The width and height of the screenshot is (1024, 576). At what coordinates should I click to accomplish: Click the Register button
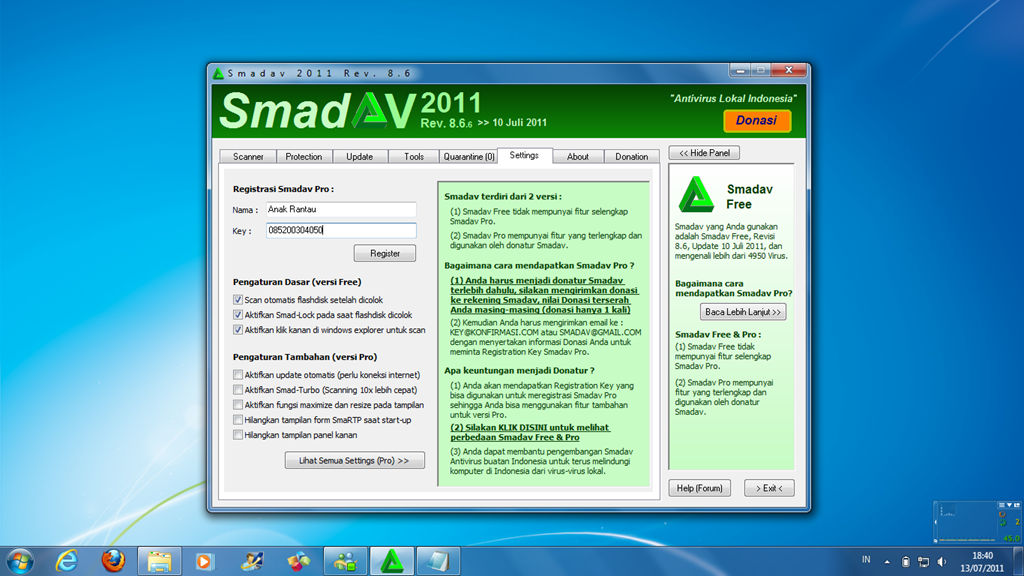(x=385, y=253)
